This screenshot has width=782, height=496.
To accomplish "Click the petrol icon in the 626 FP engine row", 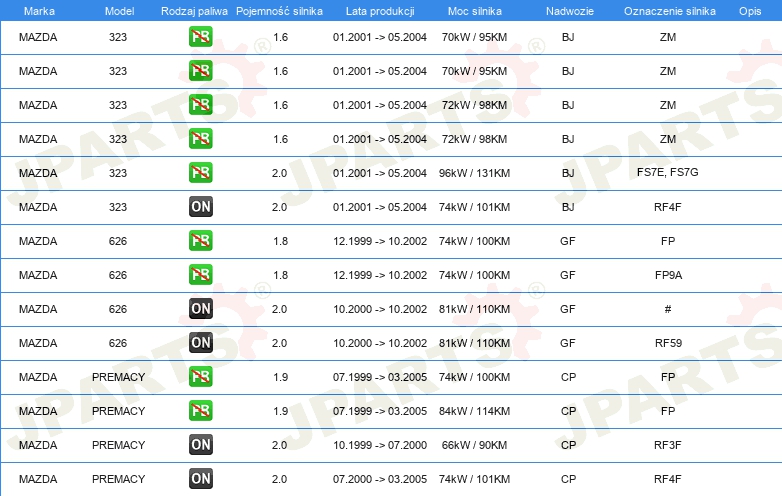I will 200,240.
